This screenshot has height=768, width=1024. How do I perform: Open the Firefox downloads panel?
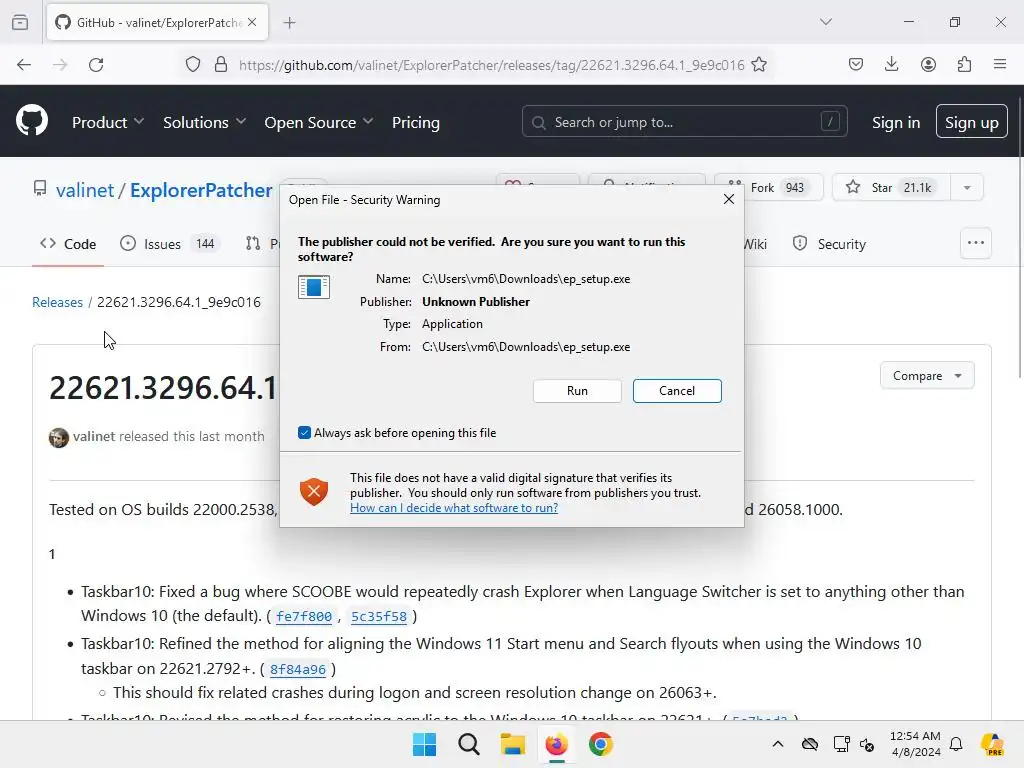[891, 64]
